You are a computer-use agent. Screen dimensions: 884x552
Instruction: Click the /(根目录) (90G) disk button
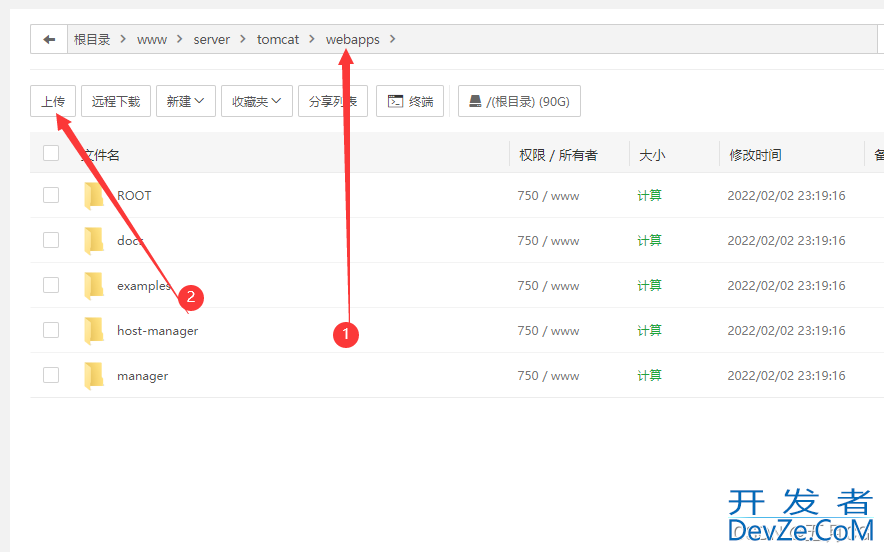[519, 101]
